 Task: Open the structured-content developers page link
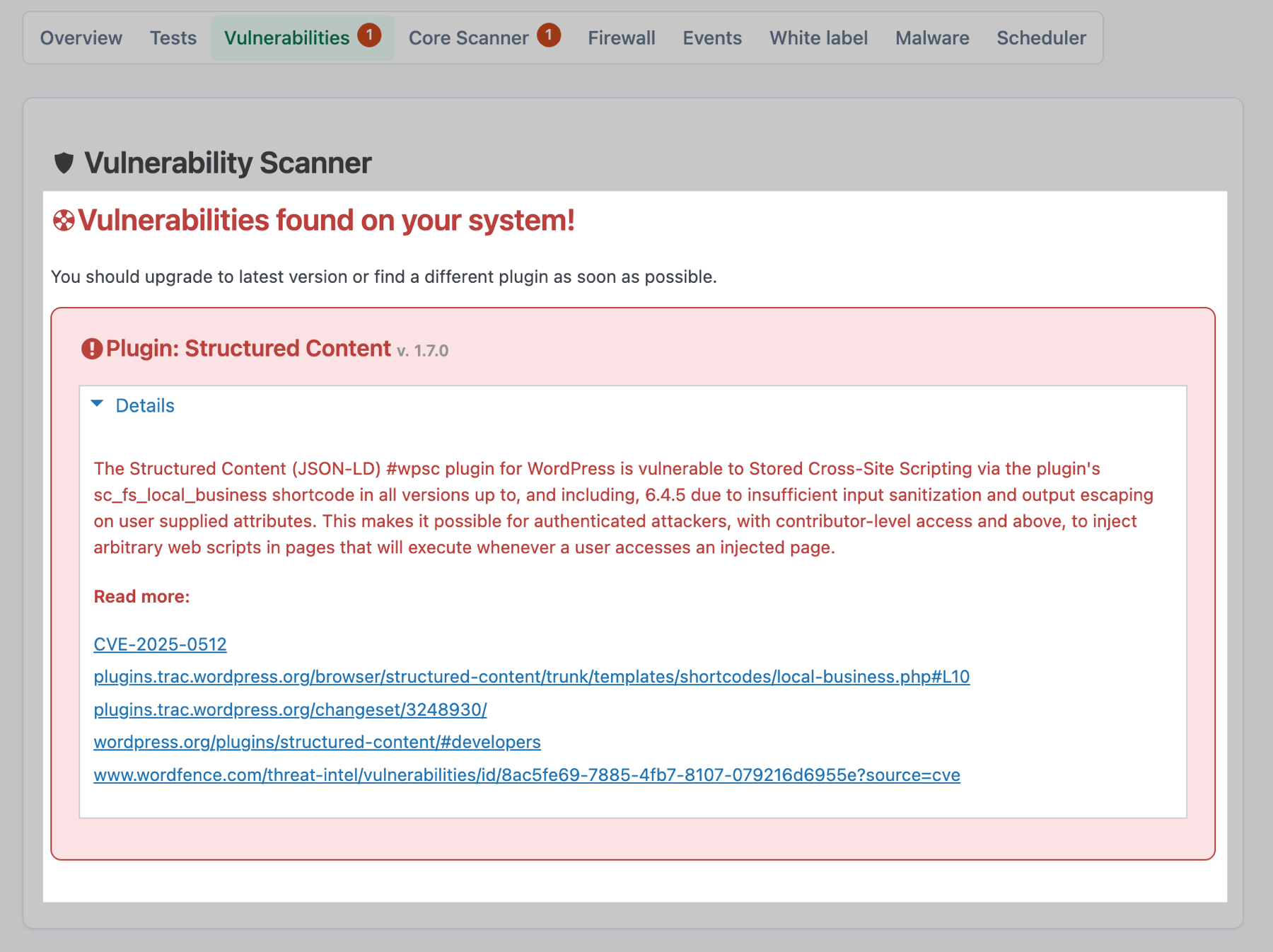pos(317,742)
